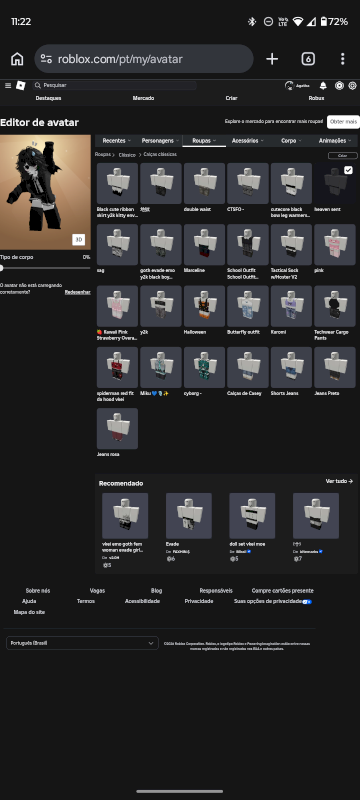Toggle the 3D avatar view button
The image size is (360, 800).
(79, 239)
